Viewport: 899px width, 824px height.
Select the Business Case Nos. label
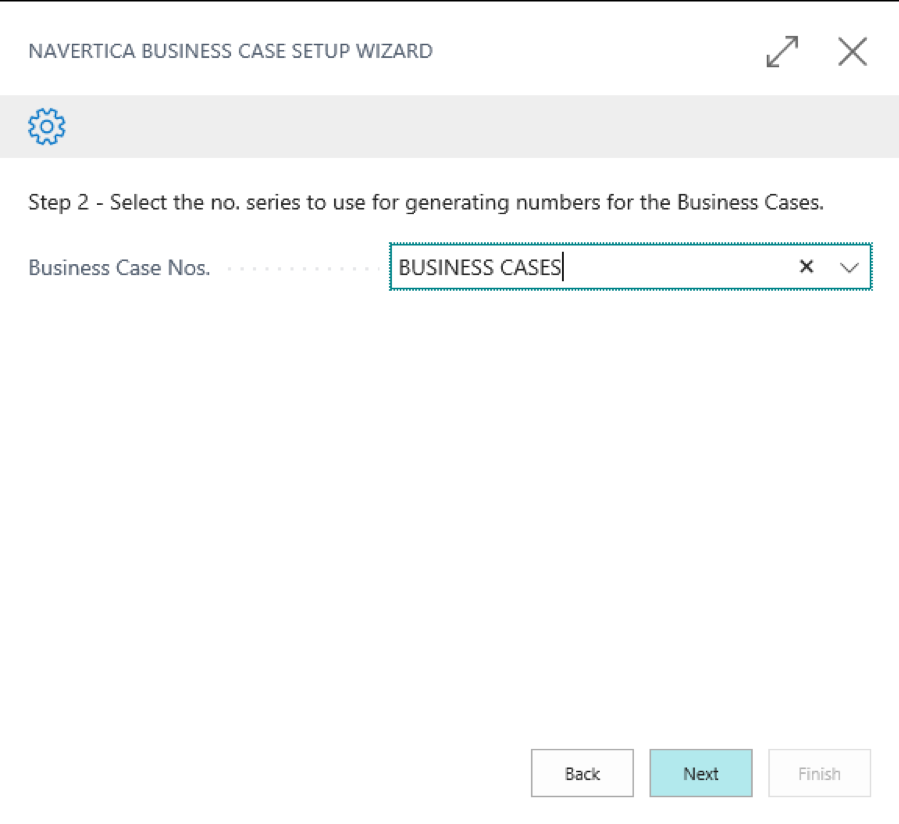pos(119,268)
